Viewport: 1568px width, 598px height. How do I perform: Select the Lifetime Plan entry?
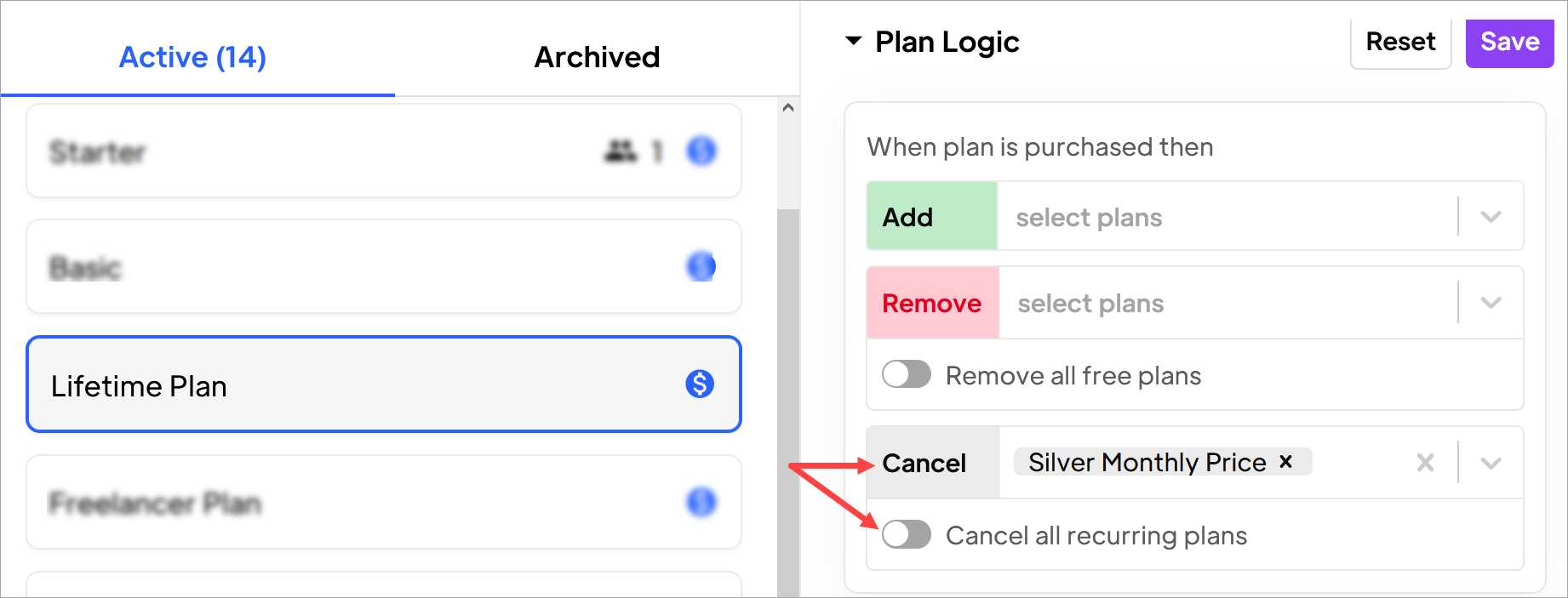(x=340, y=384)
